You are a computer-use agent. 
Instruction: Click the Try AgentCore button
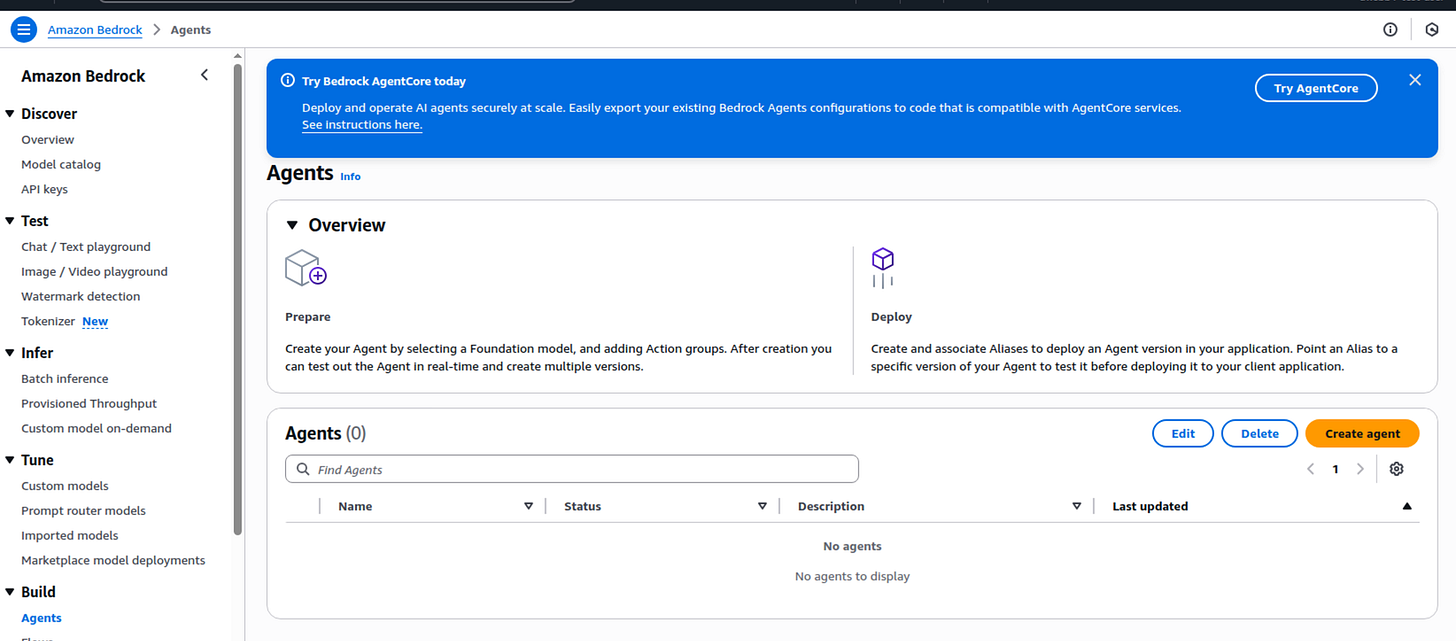click(1316, 88)
